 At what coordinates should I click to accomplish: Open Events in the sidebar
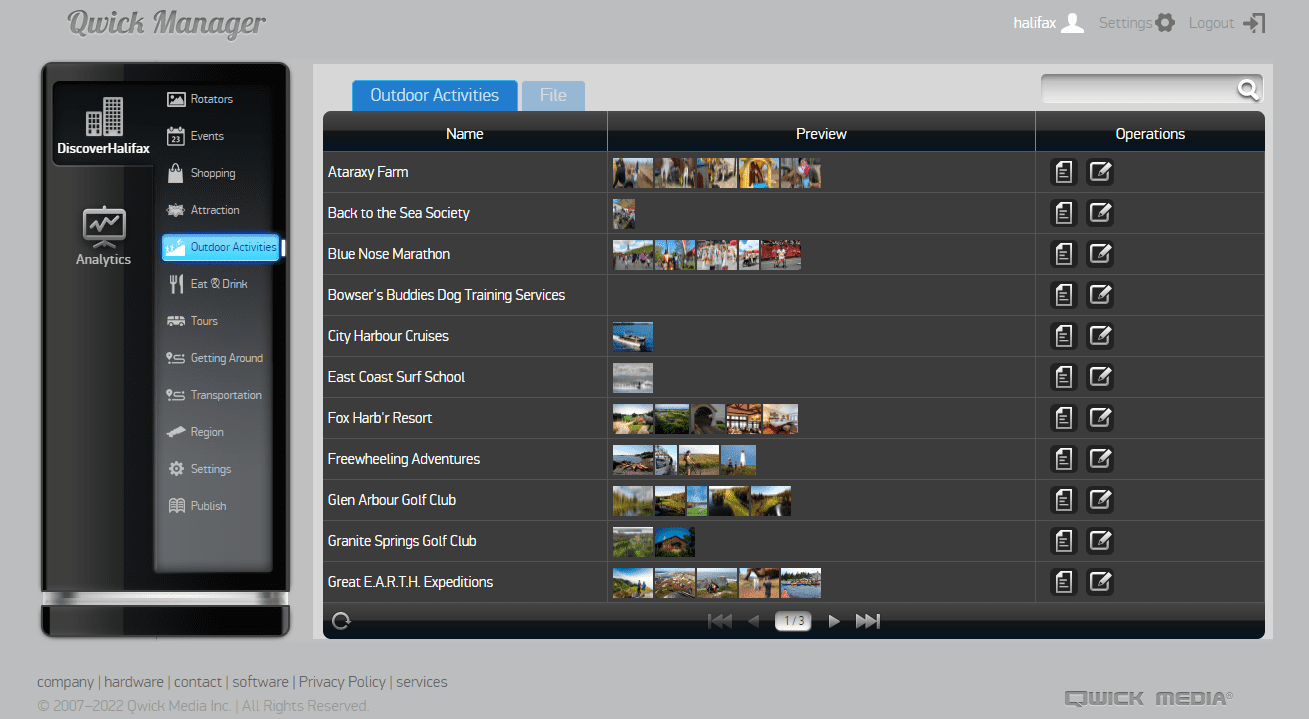pos(195,136)
